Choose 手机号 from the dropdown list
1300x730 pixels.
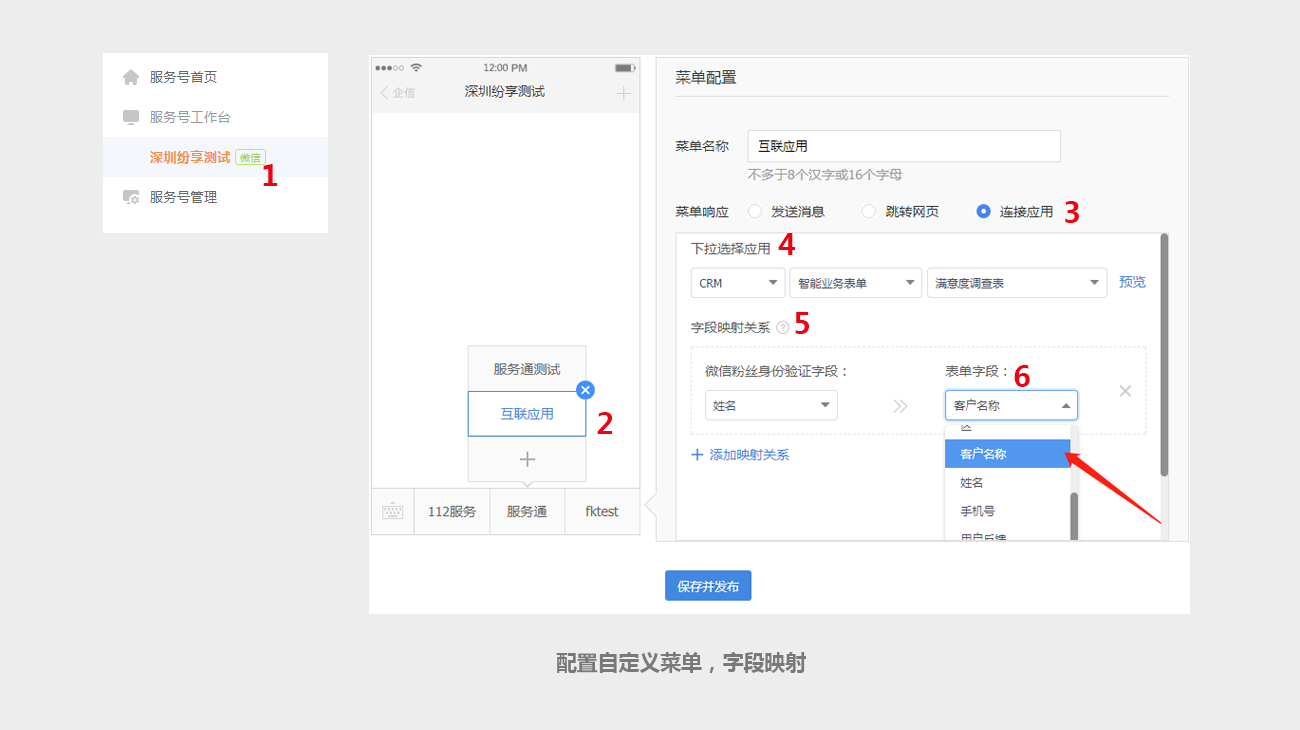pos(977,511)
